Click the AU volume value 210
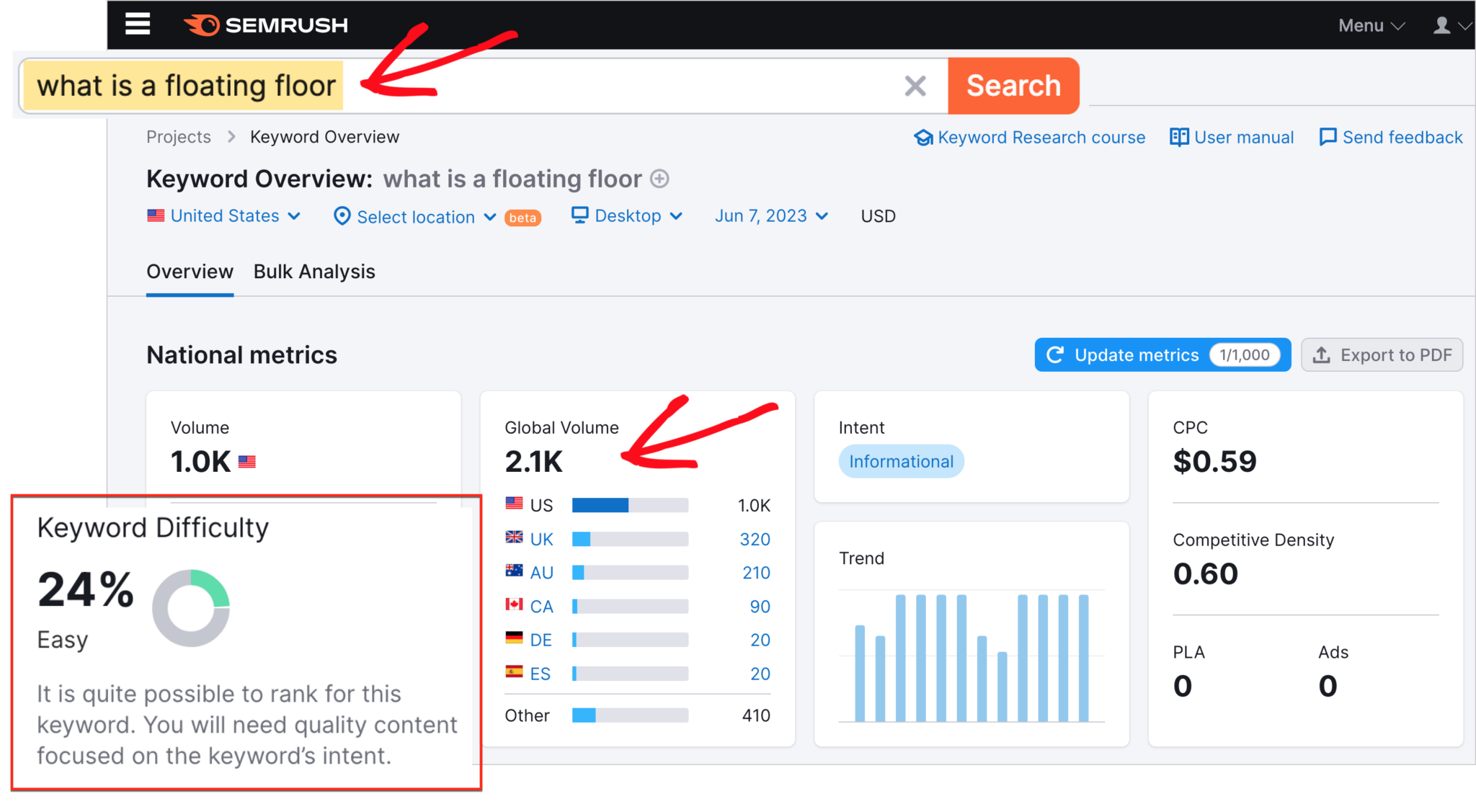The height and width of the screenshot is (812, 1476). [x=756, y=573]
